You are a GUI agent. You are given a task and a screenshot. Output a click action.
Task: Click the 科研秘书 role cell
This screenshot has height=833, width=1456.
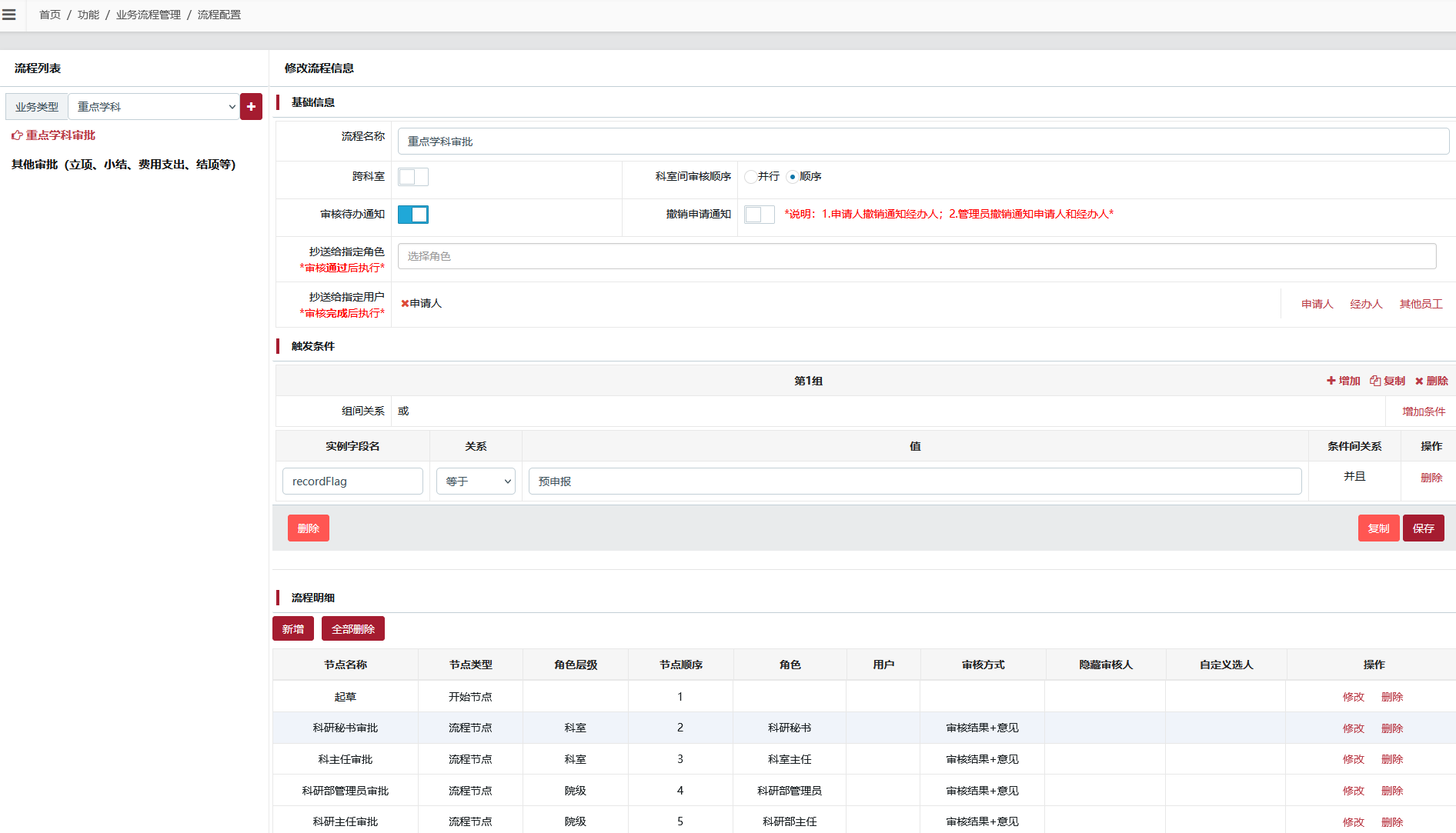pos(790,728)
